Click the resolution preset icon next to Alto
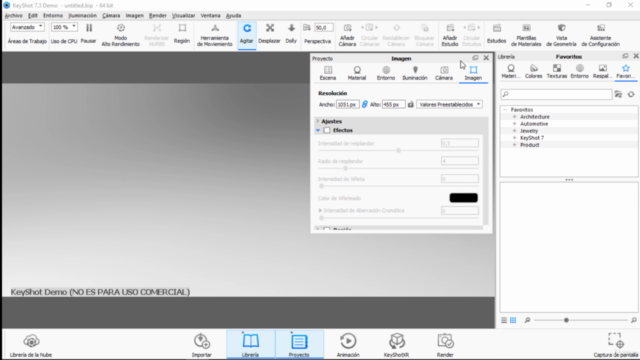The image size is (640, 360). (x=411, y=104)
